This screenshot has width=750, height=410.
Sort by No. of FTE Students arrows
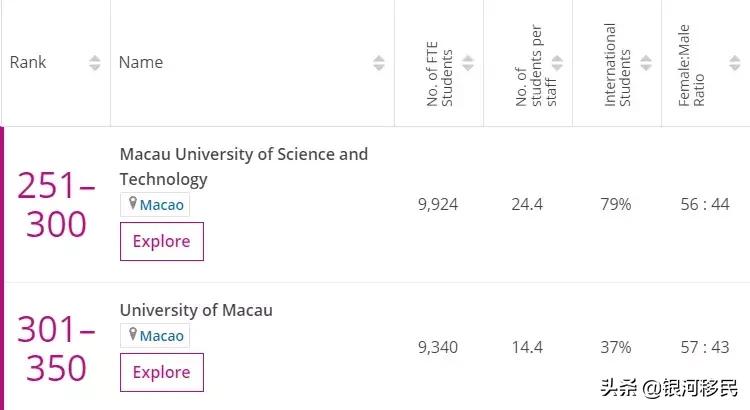click(x=468, y=63)
